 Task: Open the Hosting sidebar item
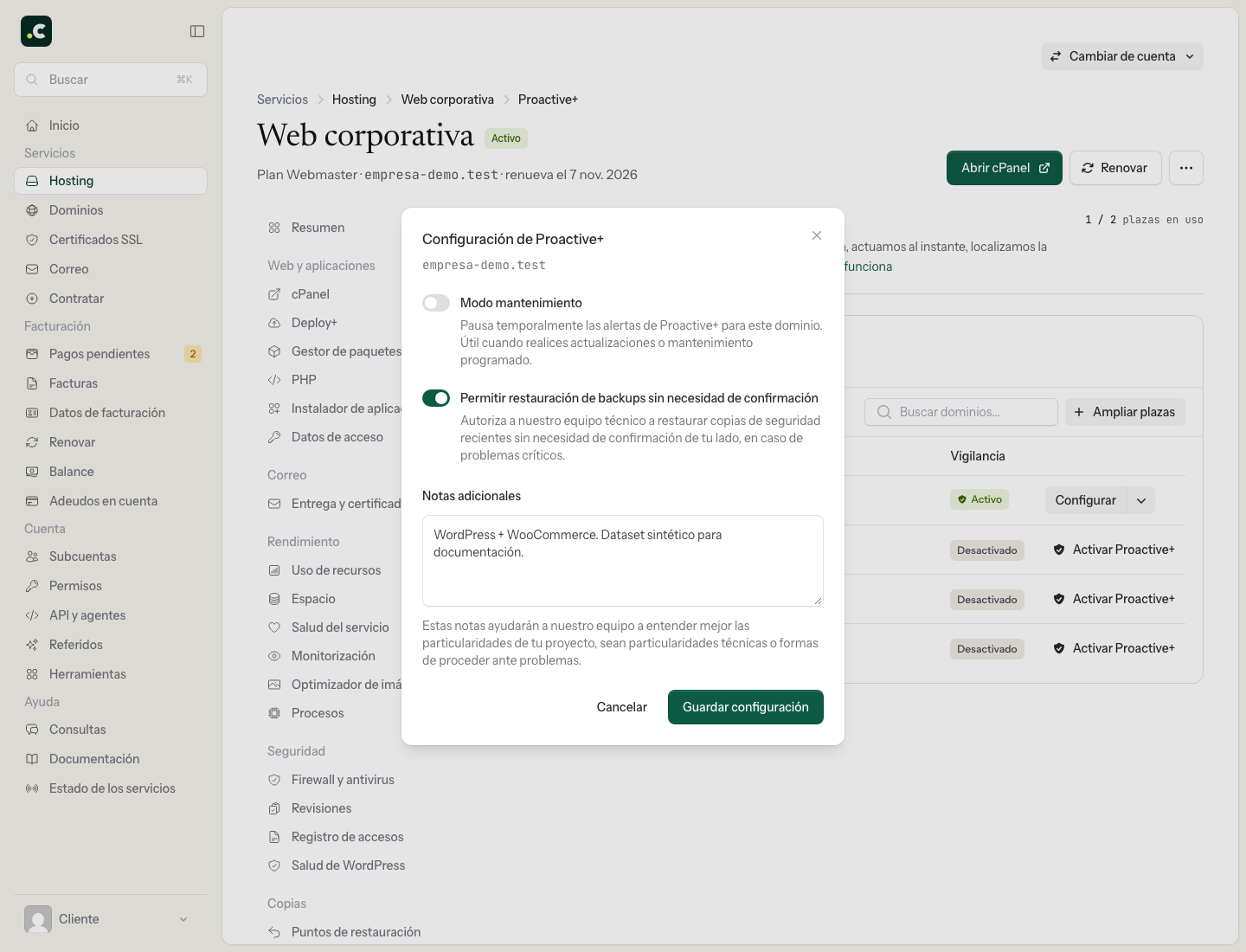coord(111,181)
